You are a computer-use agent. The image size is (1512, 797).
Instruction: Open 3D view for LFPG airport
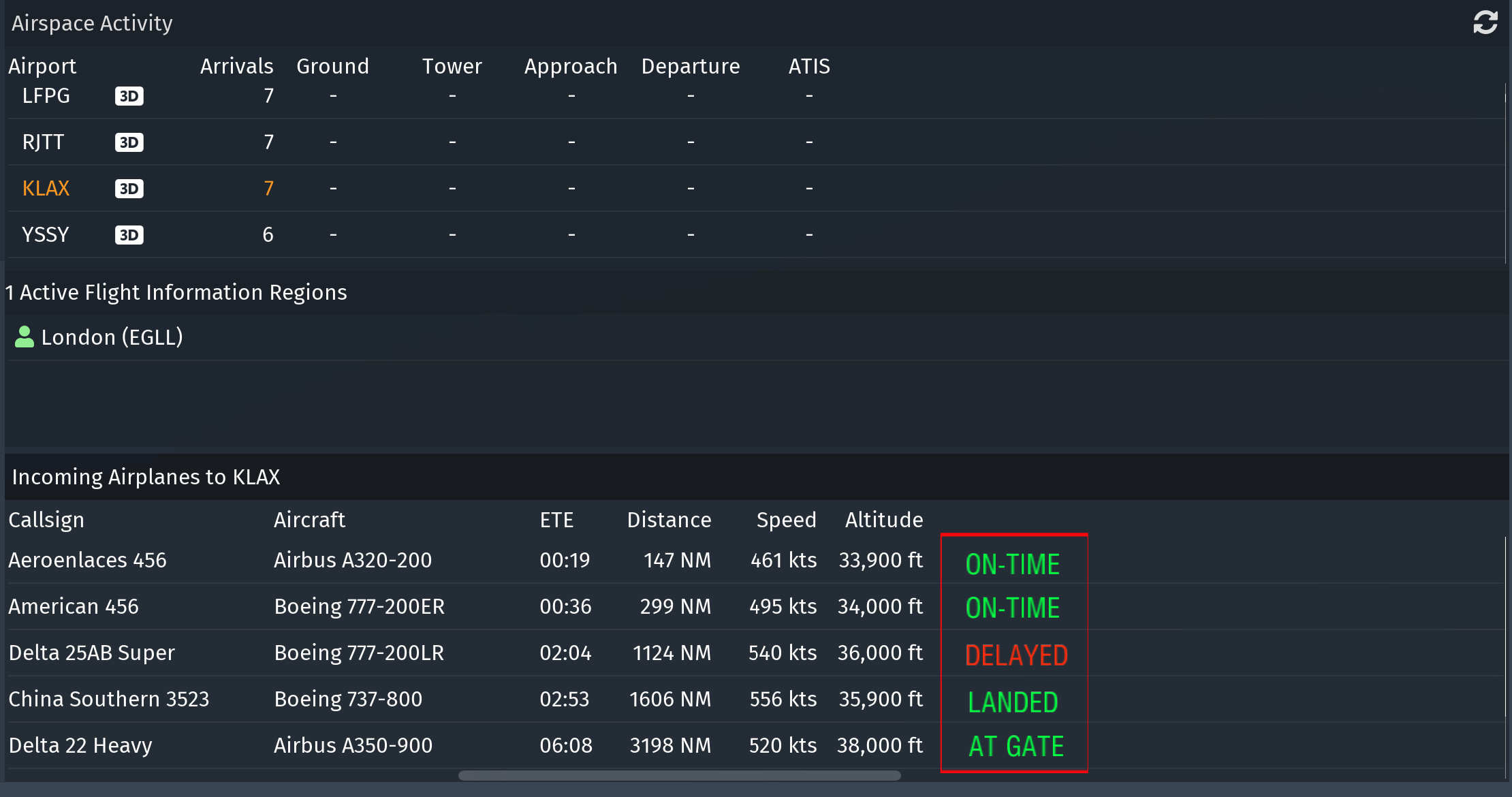[129, 96]
